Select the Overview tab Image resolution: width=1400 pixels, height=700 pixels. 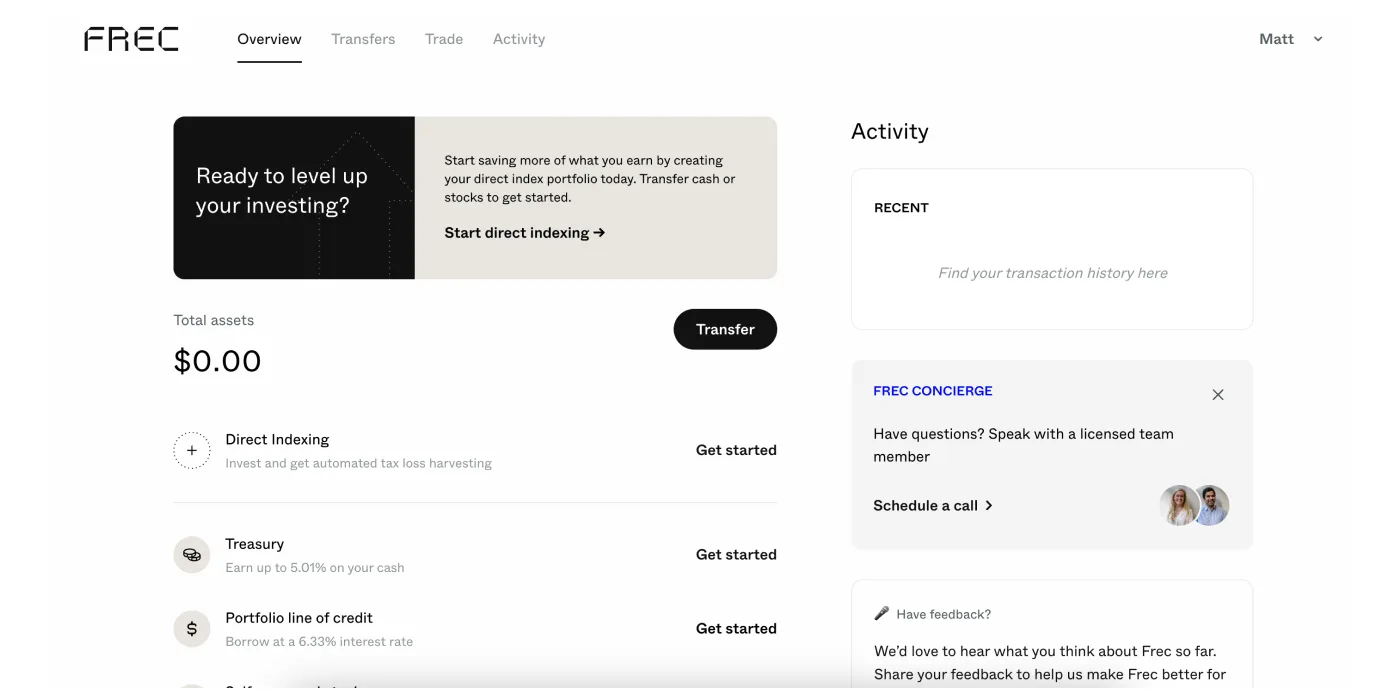click(269, 39)
